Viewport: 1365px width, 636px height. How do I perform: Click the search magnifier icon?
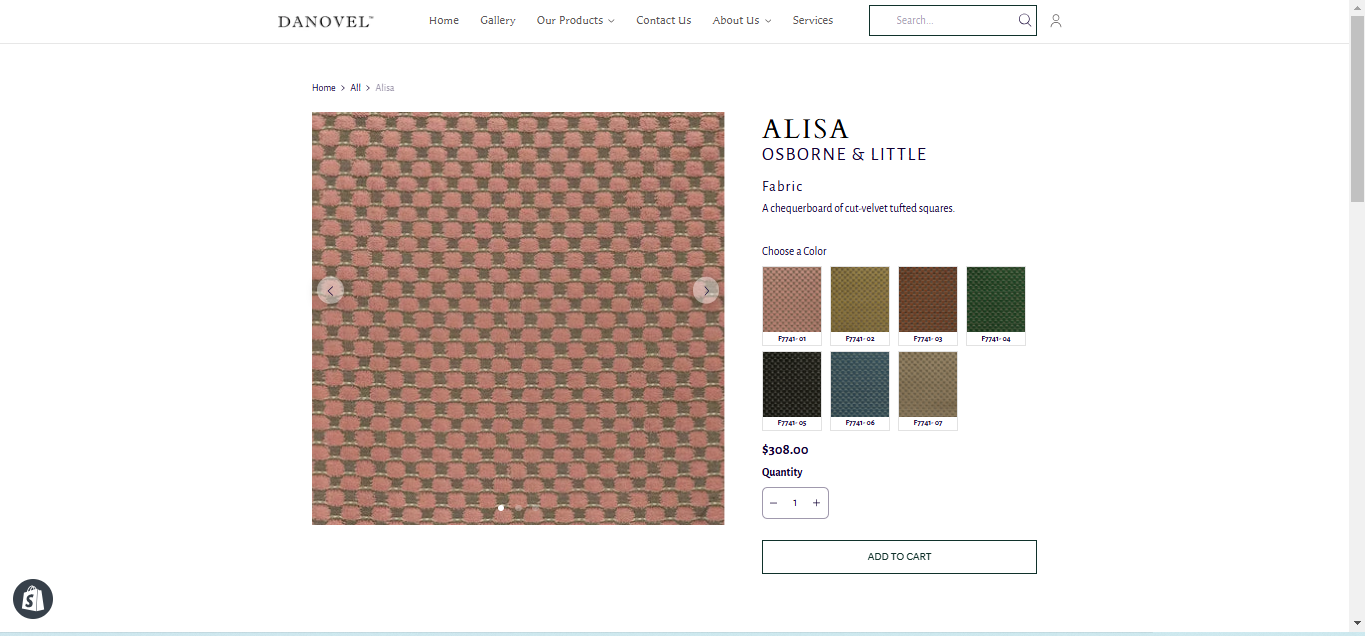tap(1025, 20)
